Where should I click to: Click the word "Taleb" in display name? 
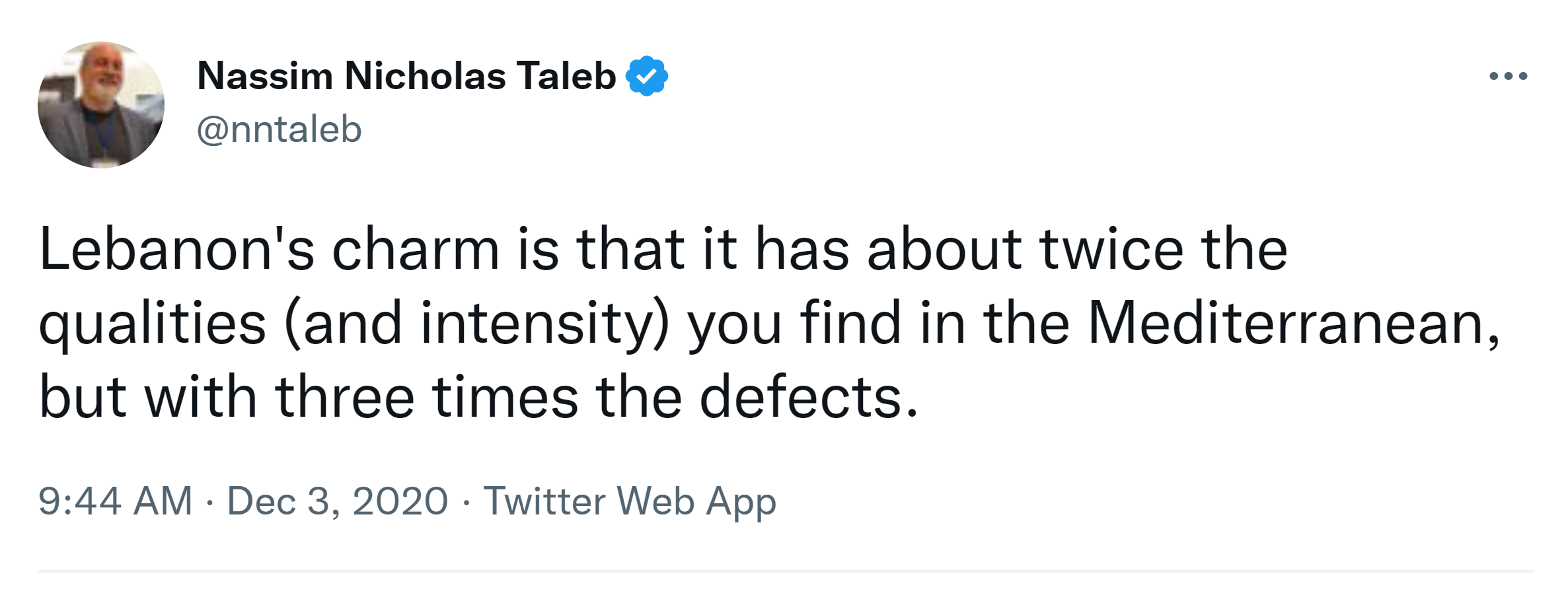(566, 76)
